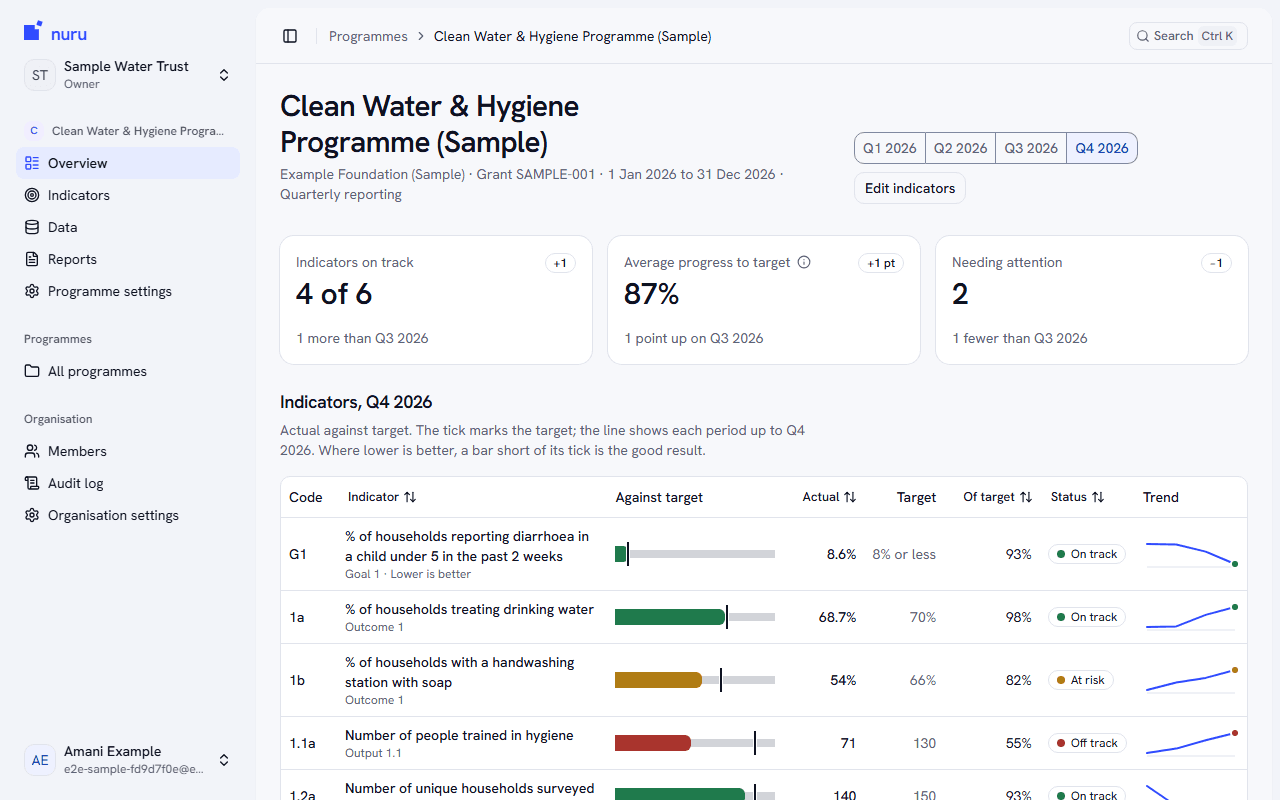This screenshot has width=1280, height=800.
Task: Click the All programmes folder icon
Action: pyautogui.click(x=32, y=371)
